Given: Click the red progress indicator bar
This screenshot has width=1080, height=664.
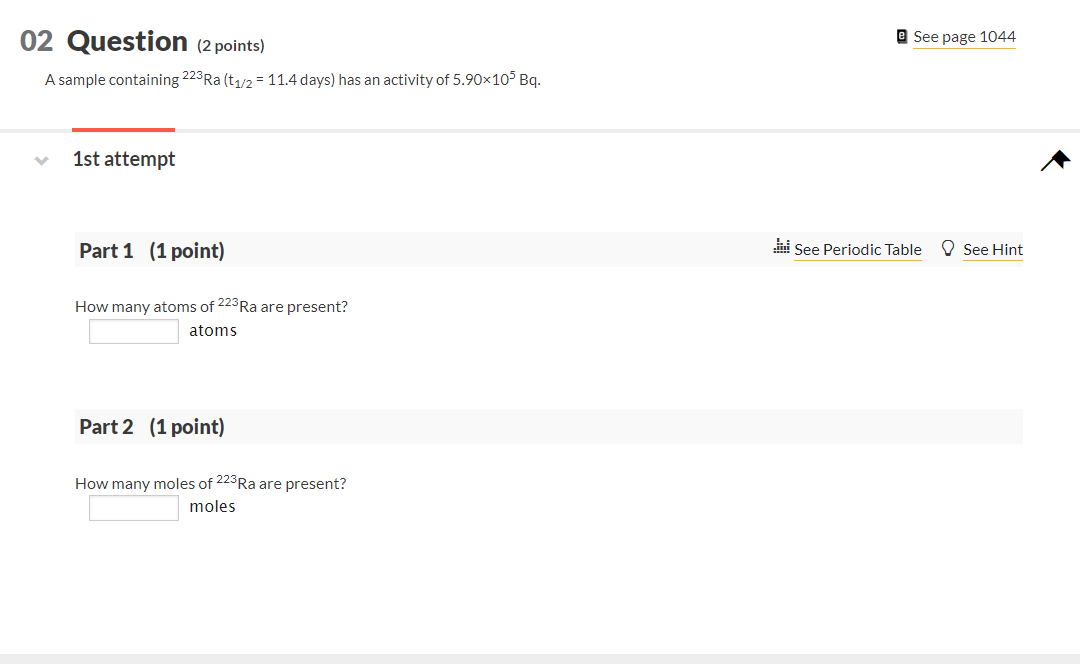Looking at the screenshot, I should tap(123, 128).
